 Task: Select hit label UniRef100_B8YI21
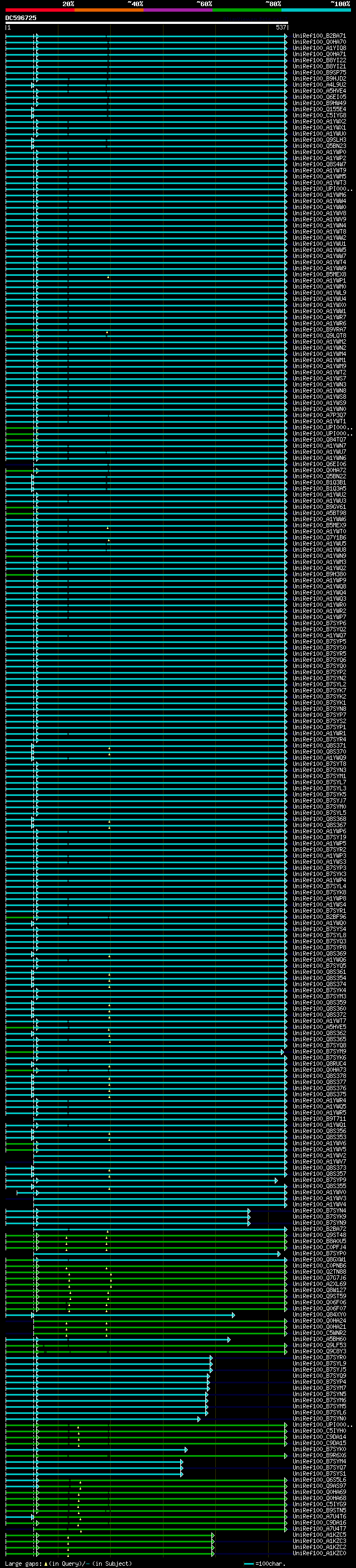pos(319,66)
